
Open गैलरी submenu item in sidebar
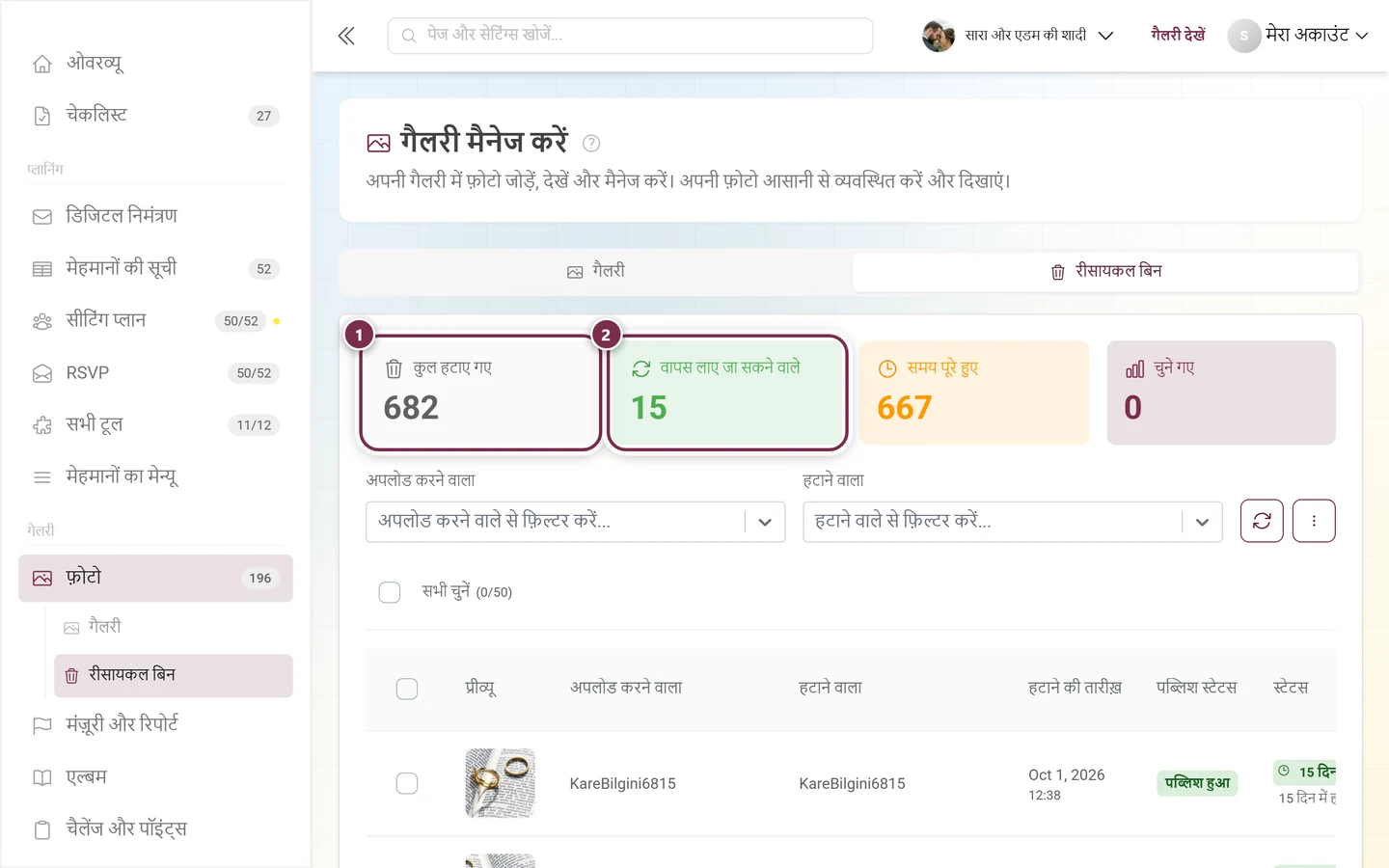coord(174,627)
